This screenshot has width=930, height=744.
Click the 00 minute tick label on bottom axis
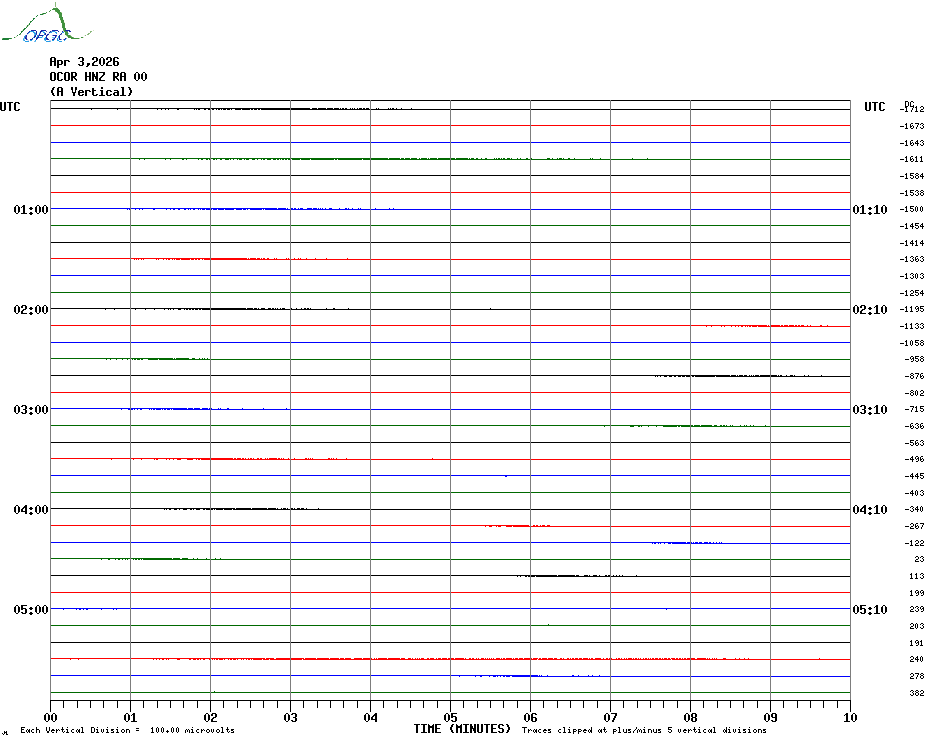tap(51, 717)
